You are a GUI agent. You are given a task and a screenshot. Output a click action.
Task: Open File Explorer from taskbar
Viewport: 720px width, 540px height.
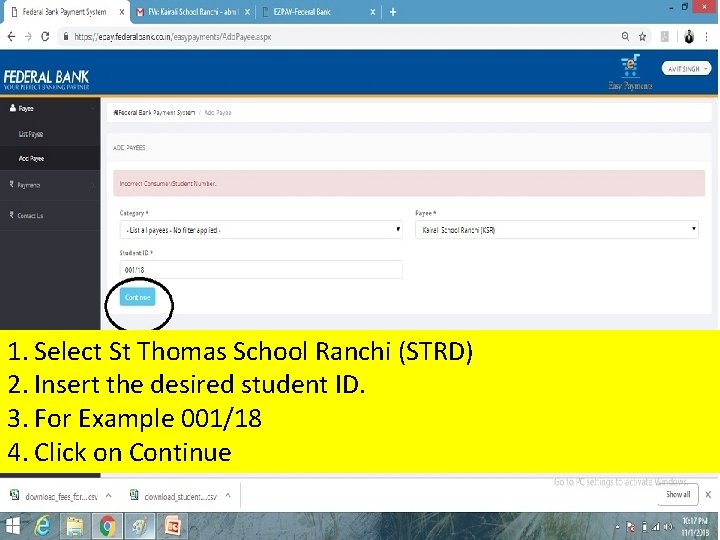[74, 526]
